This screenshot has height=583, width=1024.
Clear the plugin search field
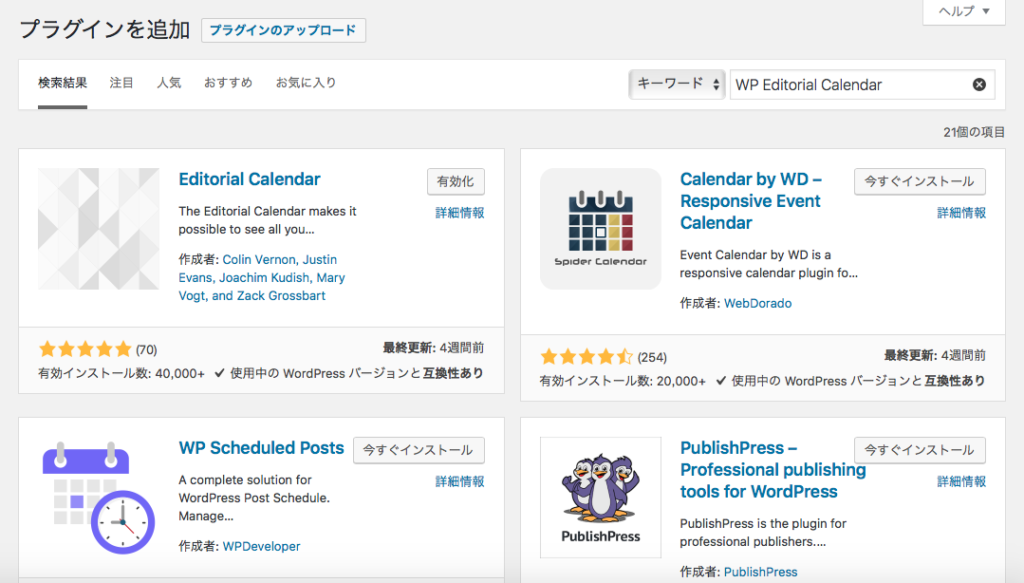click(x=979, y=84)
